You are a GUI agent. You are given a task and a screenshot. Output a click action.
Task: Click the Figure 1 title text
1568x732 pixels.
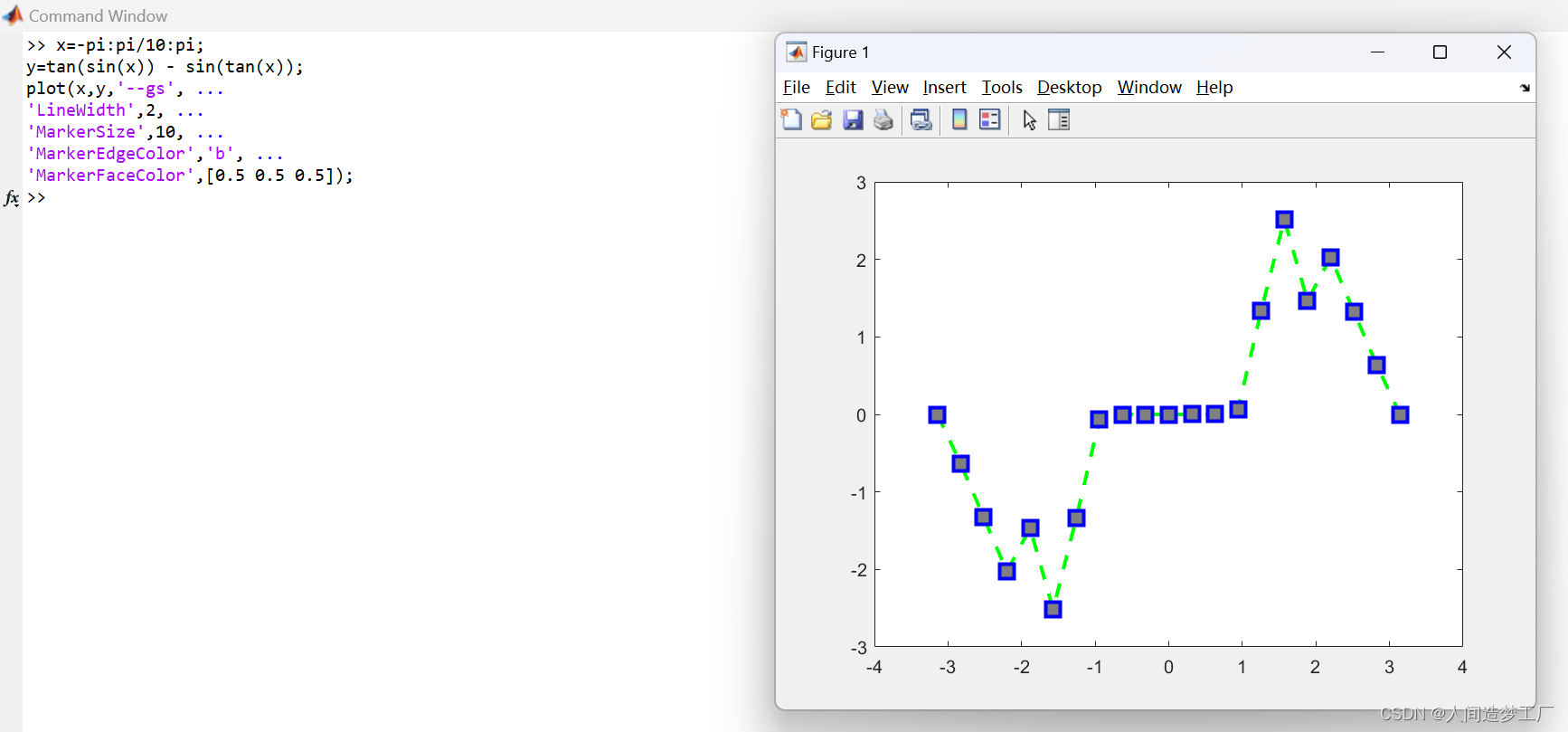tap(840, 52)
